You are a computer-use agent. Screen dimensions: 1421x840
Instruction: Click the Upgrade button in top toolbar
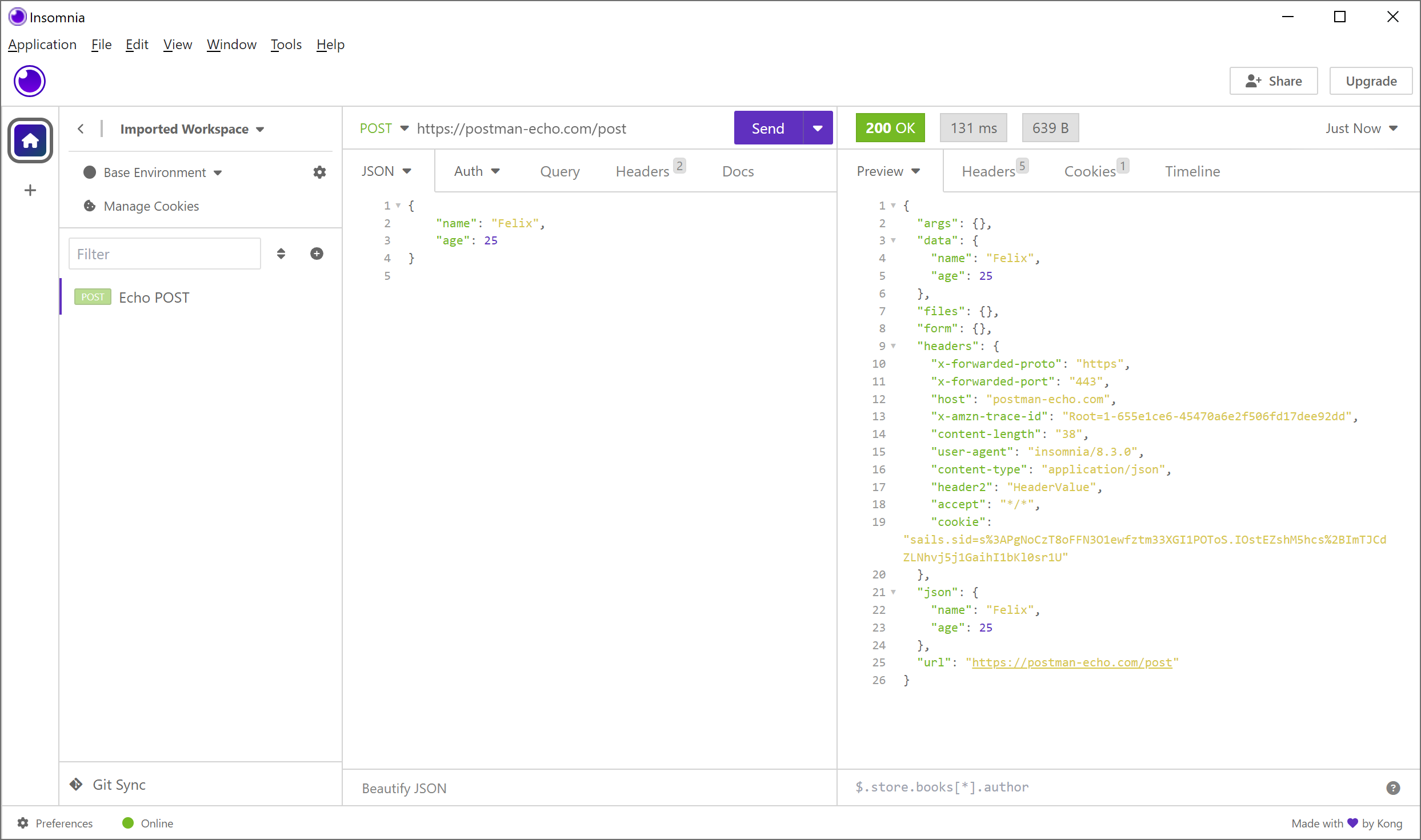(1371, 81)
